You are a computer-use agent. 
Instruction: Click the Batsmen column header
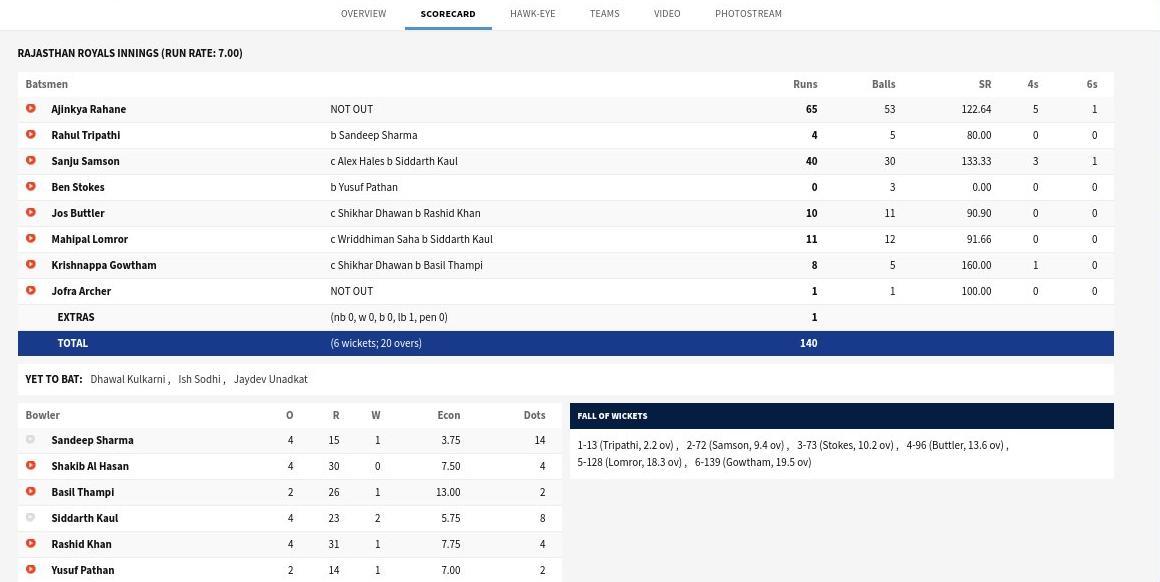click(x=47, y=84)
